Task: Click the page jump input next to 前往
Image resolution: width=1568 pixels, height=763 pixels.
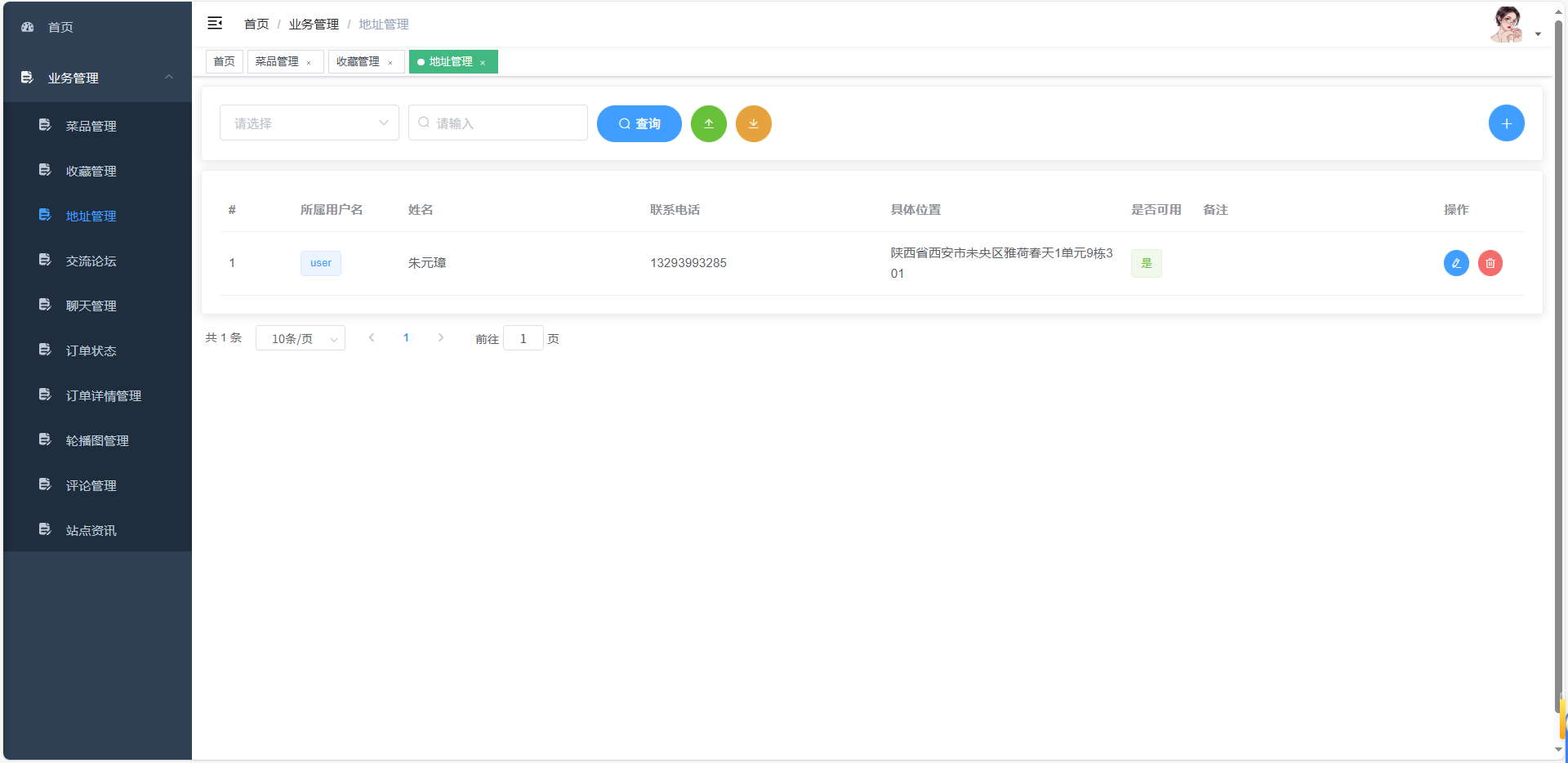Action: pos(523,337)
